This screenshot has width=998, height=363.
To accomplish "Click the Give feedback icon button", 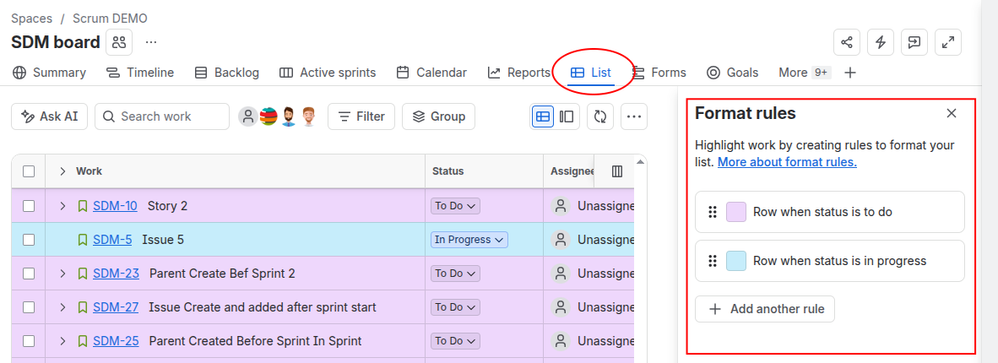I will tap(915, 43).
